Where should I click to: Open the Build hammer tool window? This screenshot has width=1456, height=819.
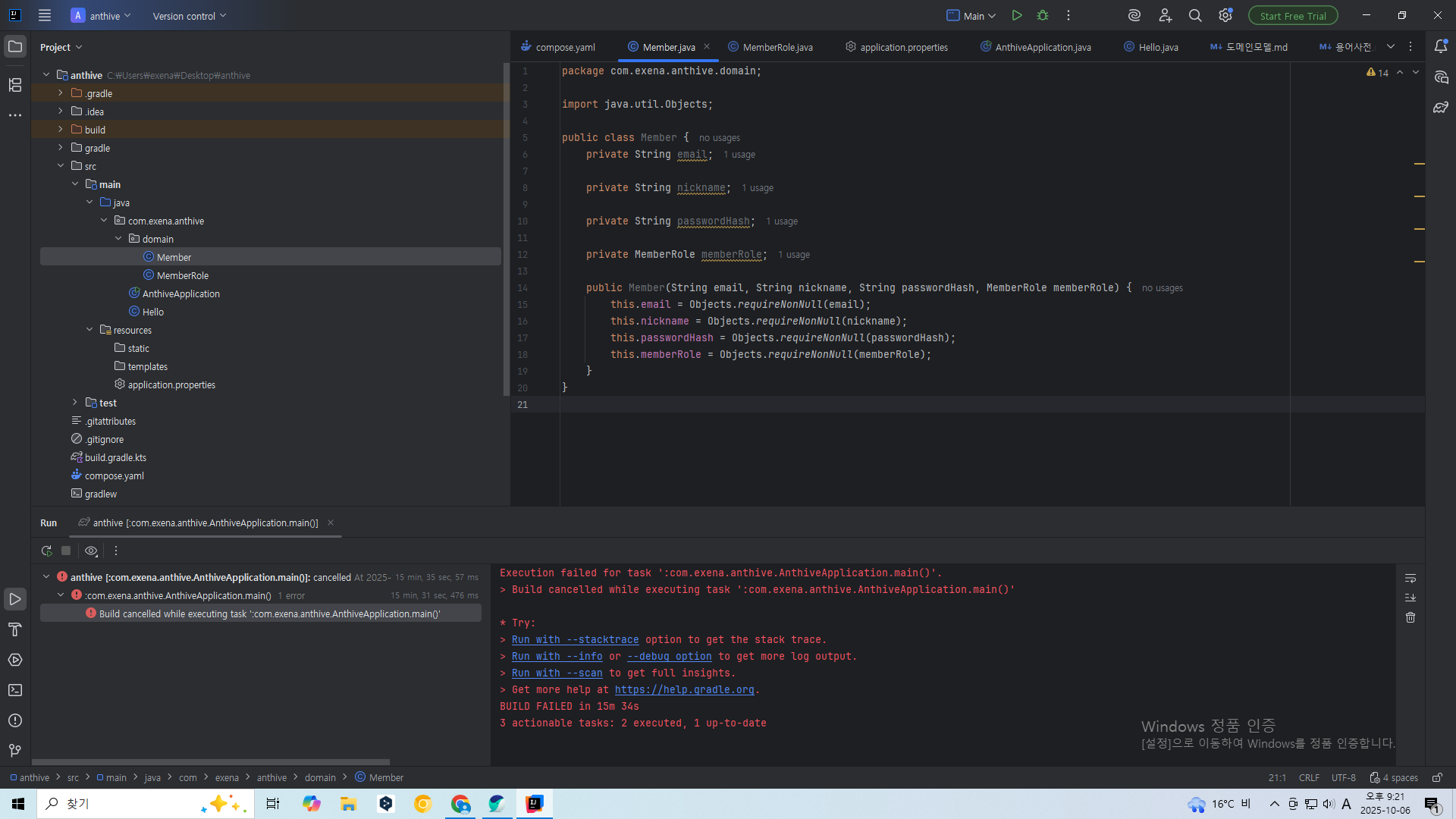pyautogui.click(x=15, y=629)
